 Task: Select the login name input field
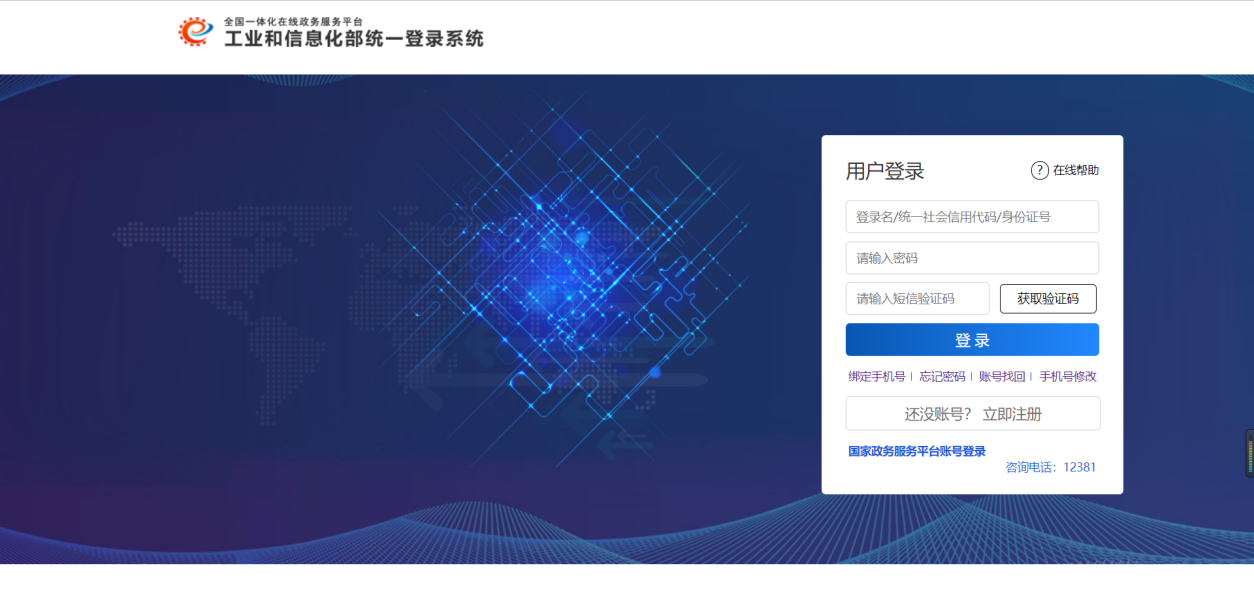971,216
